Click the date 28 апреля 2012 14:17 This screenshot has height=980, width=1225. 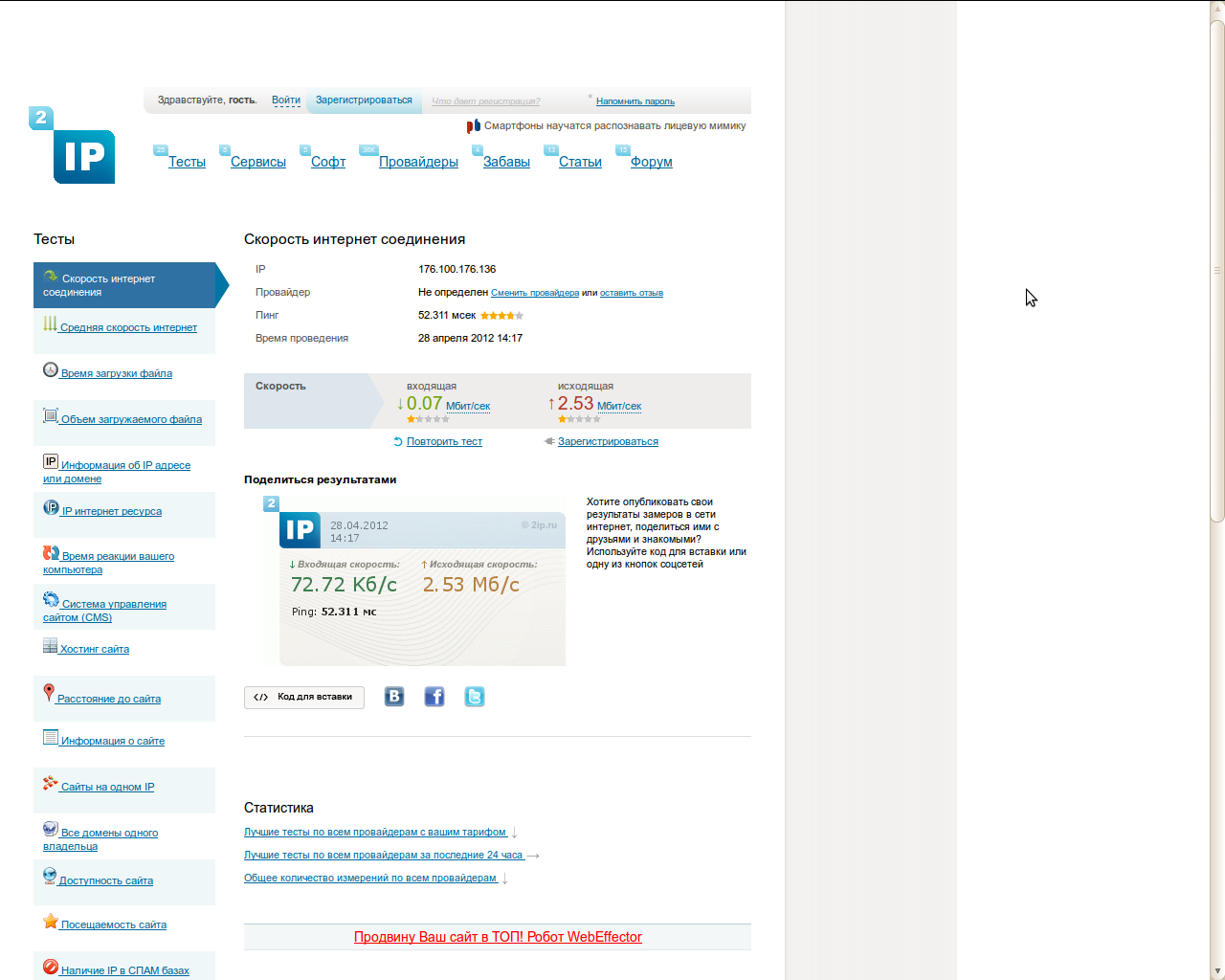[470, 339]
